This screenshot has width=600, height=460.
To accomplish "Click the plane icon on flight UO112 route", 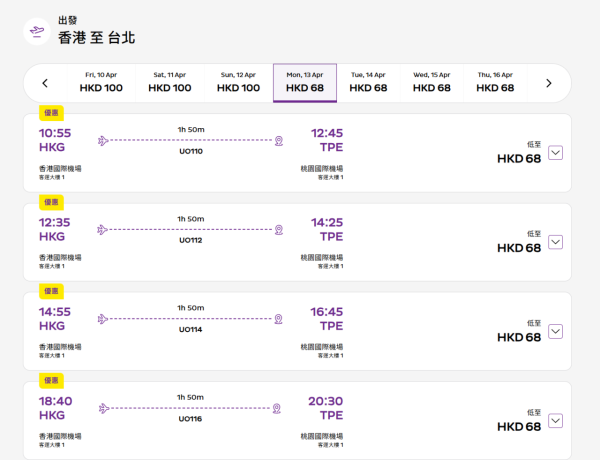I will click(x=102, y=229).
